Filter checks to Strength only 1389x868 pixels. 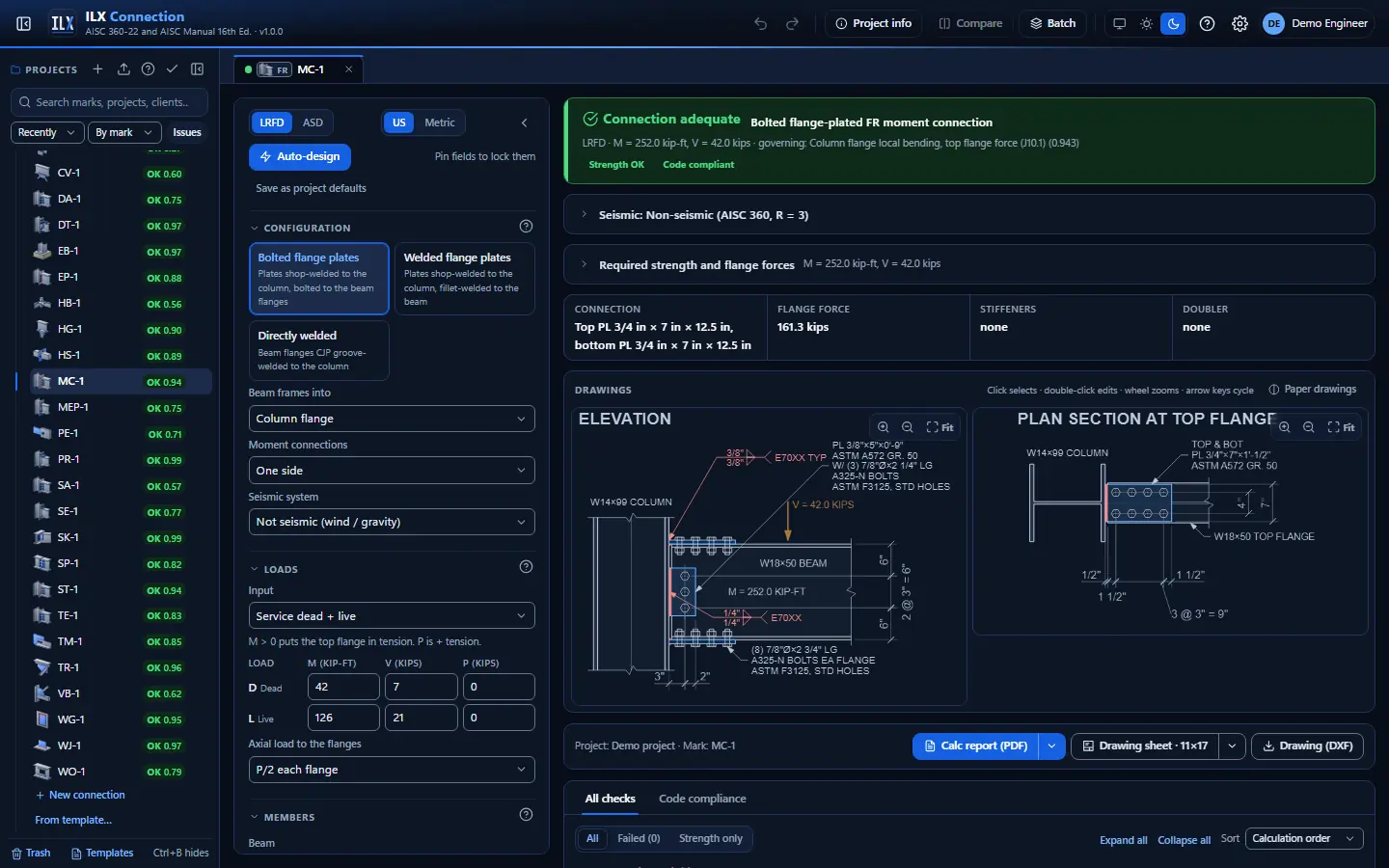pos(711,838)
